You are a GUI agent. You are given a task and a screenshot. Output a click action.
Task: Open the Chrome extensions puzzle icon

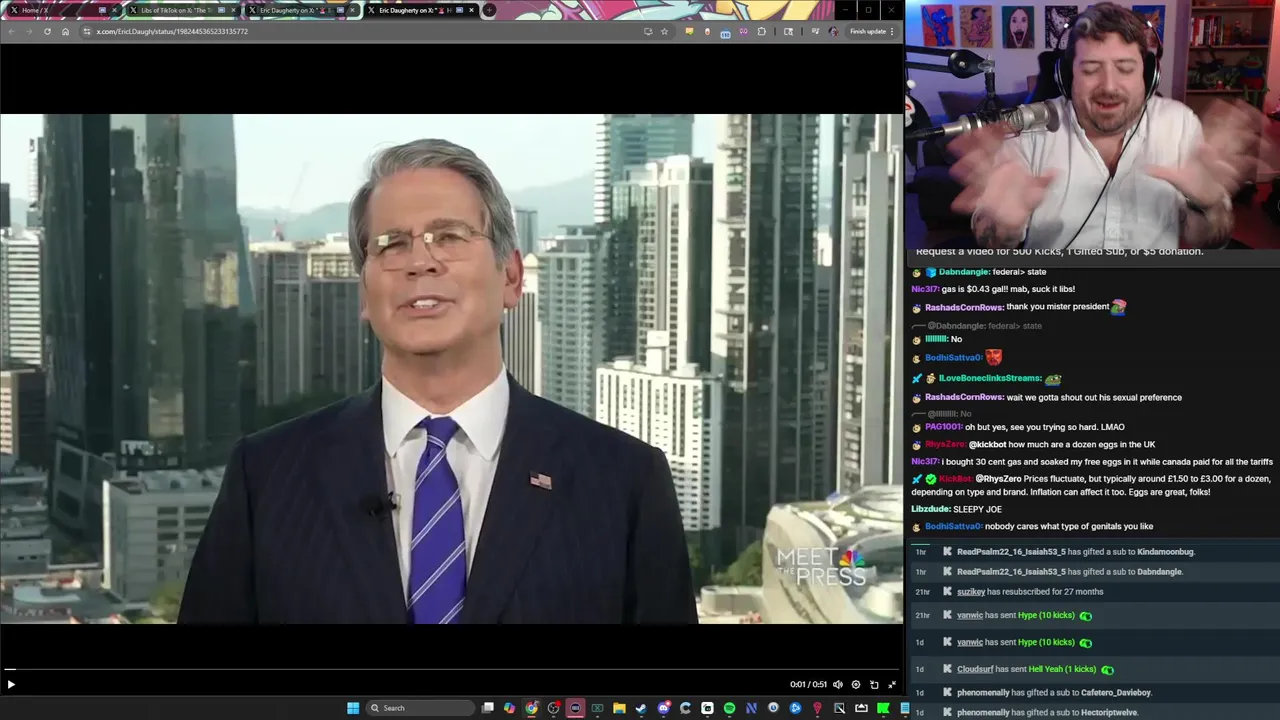pos(762,31)
